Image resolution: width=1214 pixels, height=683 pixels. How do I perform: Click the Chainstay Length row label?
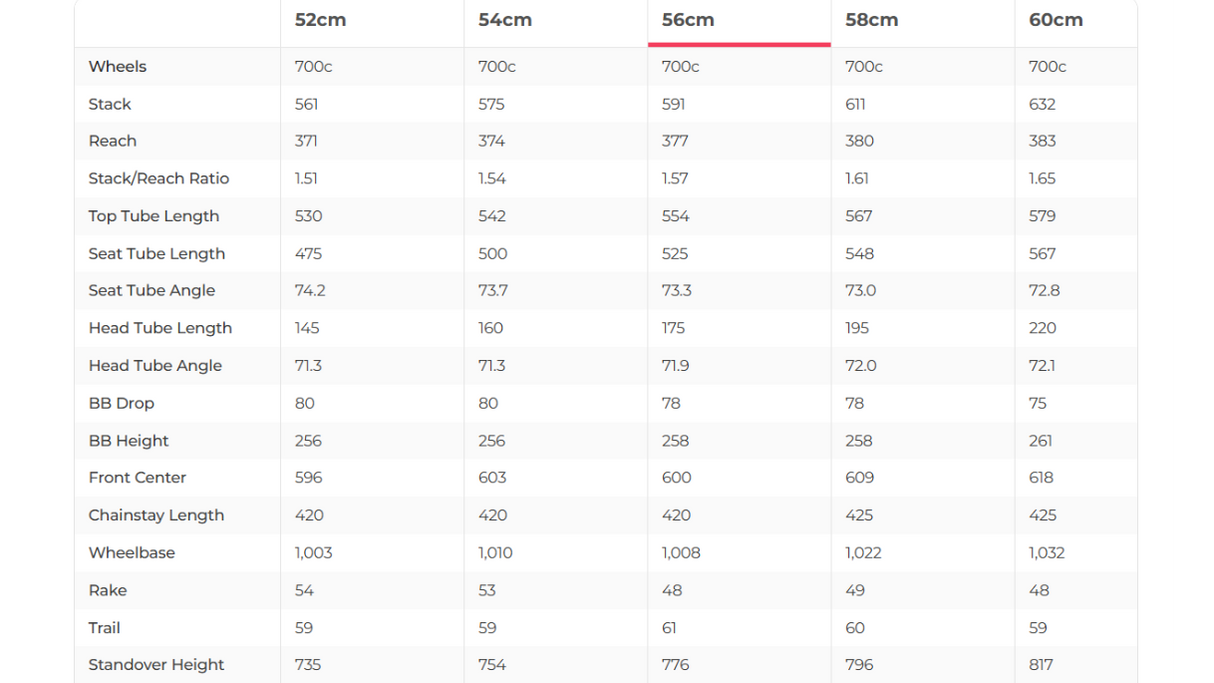pos(156,515)
